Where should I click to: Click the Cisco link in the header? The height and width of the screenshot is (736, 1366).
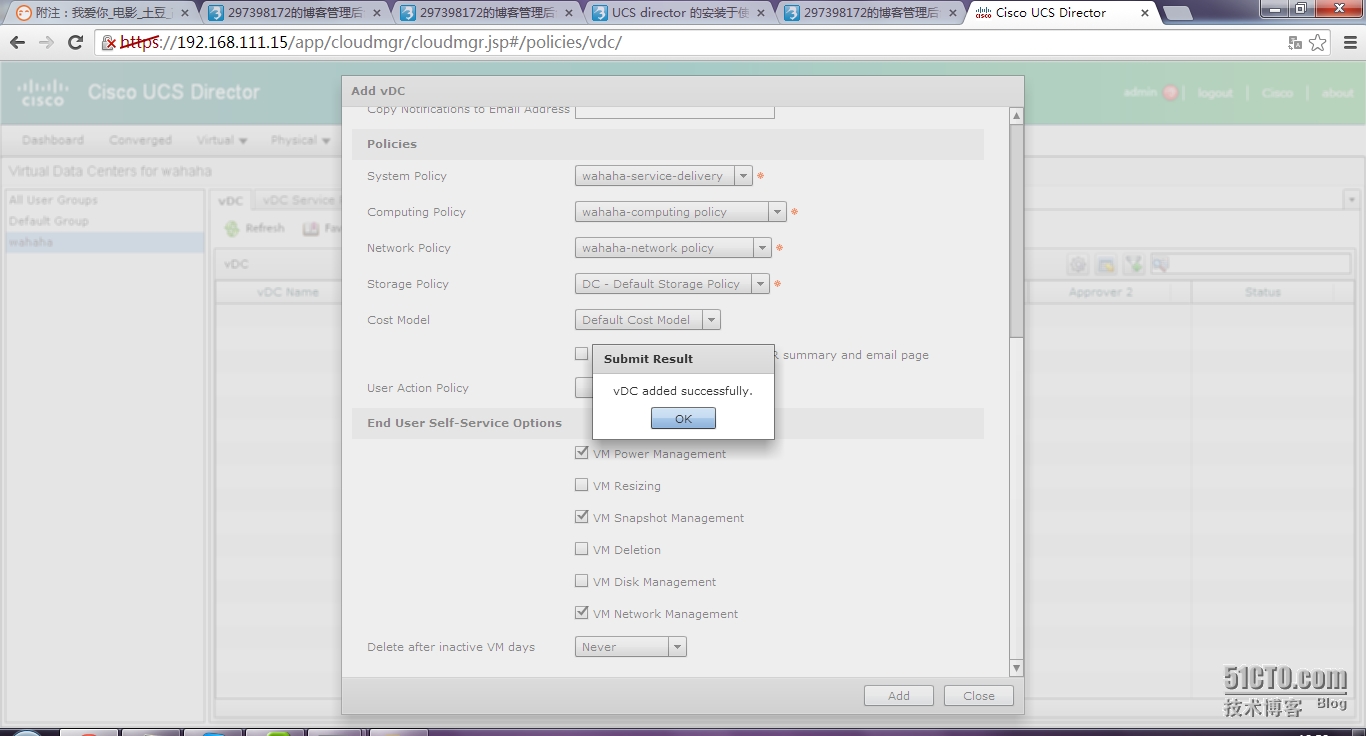(1277, 93)
